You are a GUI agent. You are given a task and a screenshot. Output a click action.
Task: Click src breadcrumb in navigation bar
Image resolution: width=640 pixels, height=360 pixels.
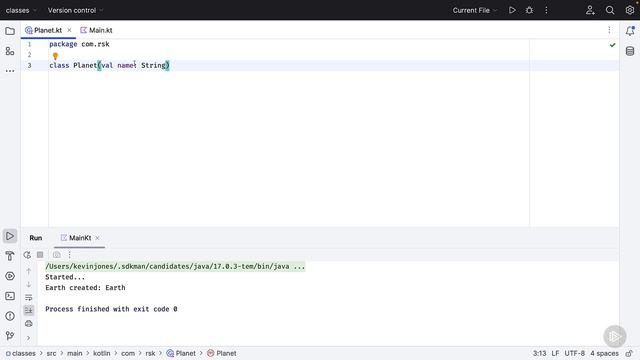click(51, 353)
